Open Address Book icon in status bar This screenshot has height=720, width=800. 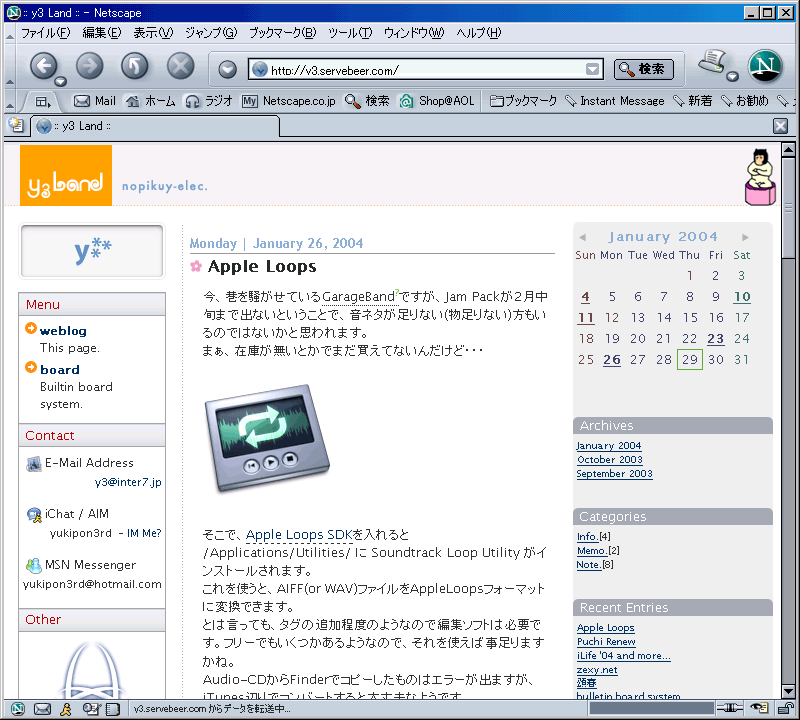pyautogui.click(x=113, y=709)
